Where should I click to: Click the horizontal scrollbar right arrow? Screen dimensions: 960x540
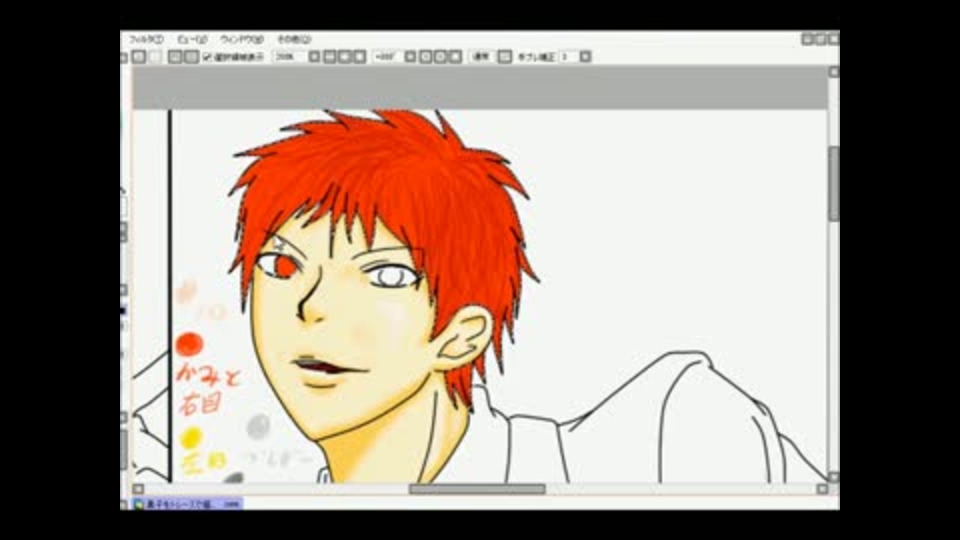coord(822,489)
